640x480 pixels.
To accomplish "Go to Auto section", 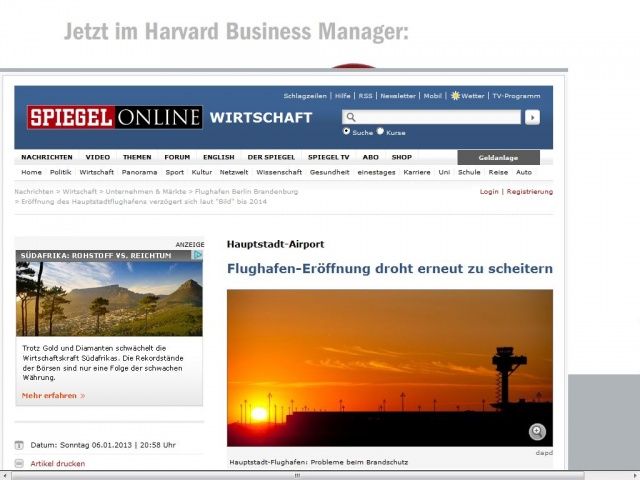I will pos(524,172).
